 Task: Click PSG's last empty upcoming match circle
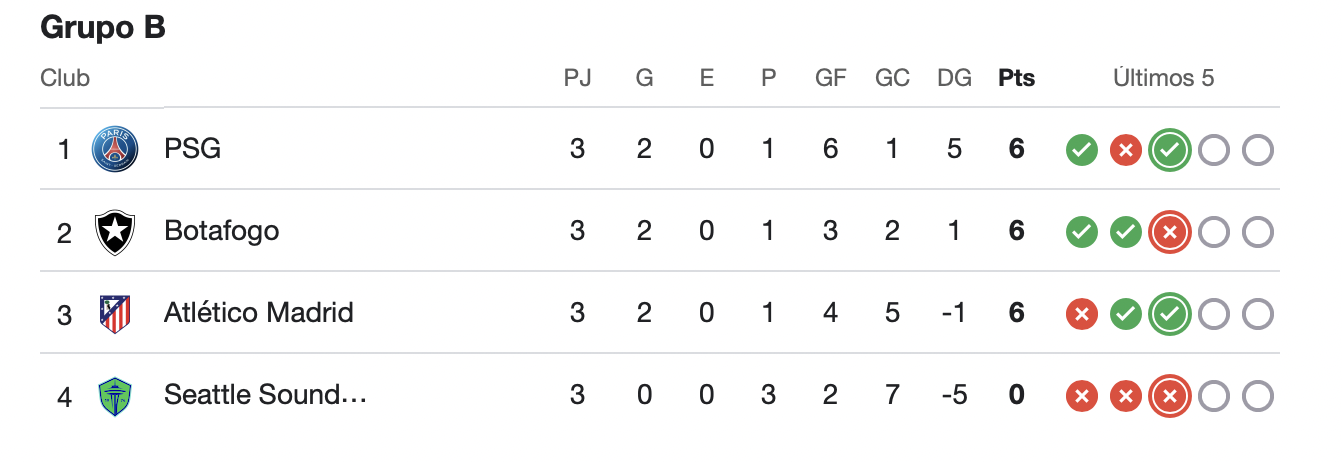coord(1257,151)
